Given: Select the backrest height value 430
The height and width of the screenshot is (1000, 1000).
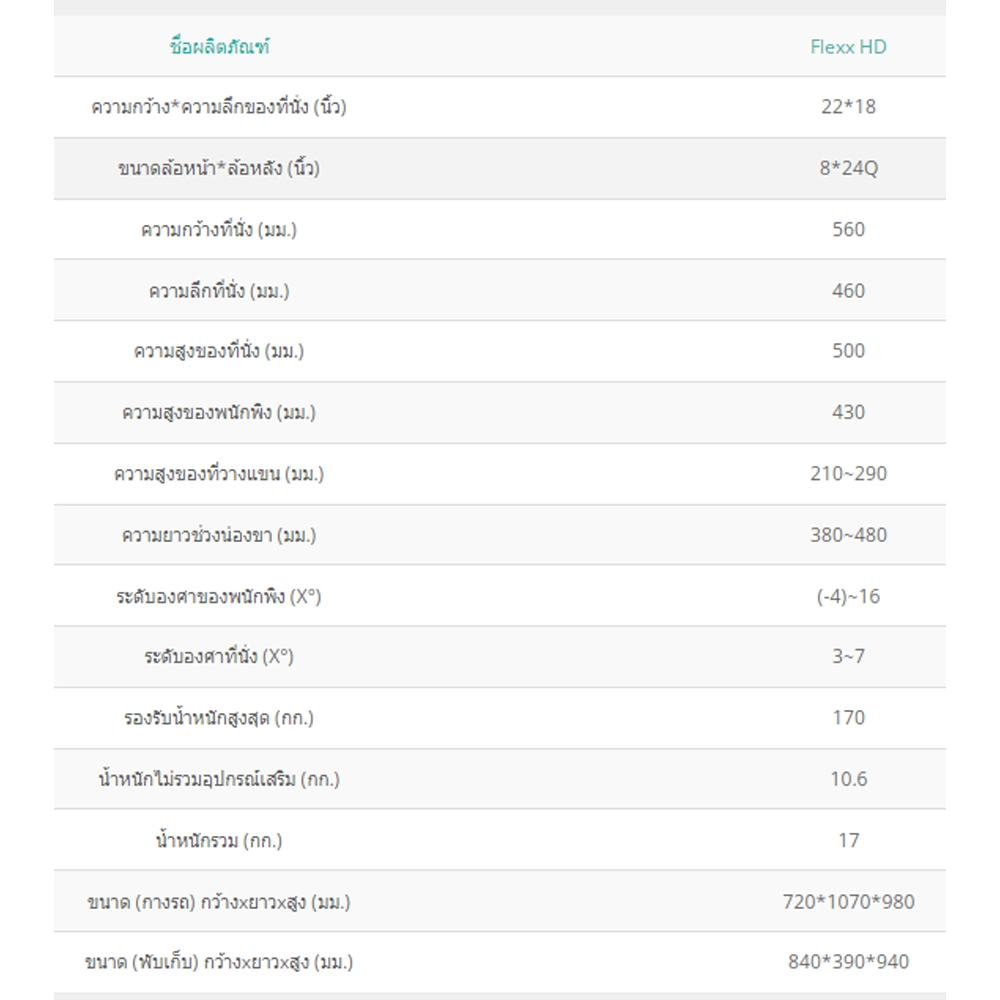Looking at the screenshot, I should pyautogui.click(x=848, y=411).
